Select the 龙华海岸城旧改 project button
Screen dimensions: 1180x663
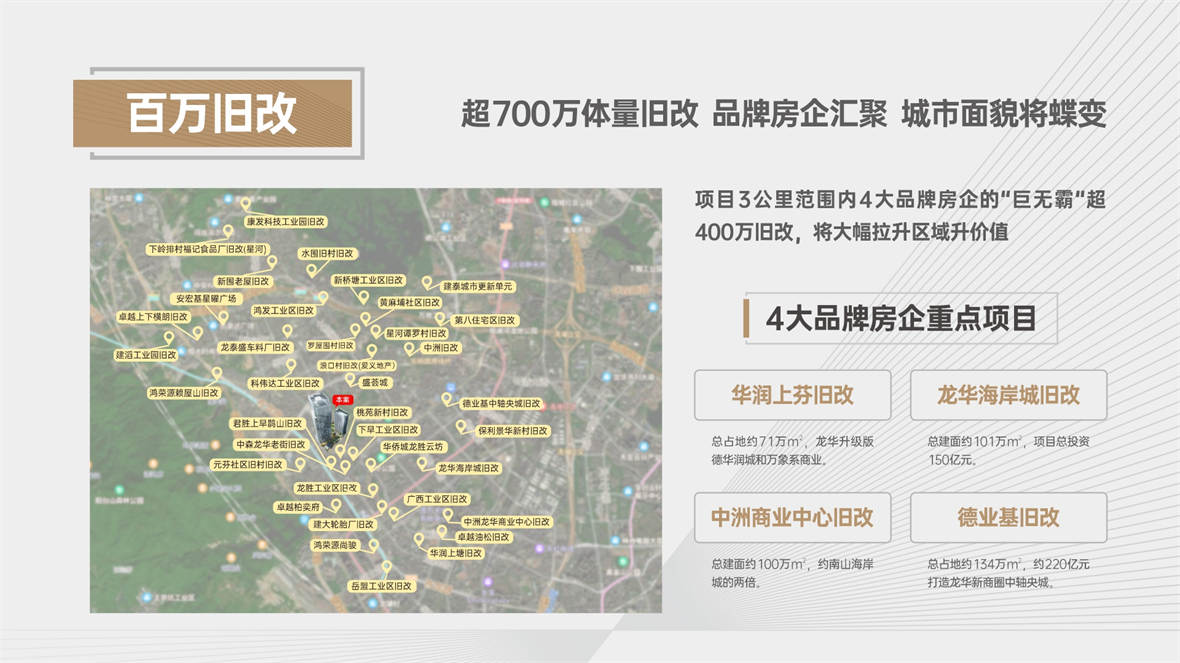pyautogui.click(x=1008, y=395)
